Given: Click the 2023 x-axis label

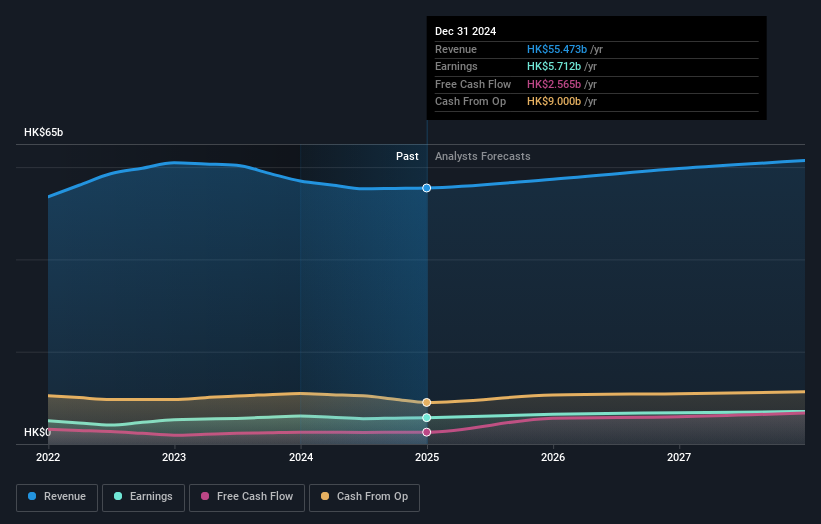Looking at the screenshot, I should pos(174,458).
